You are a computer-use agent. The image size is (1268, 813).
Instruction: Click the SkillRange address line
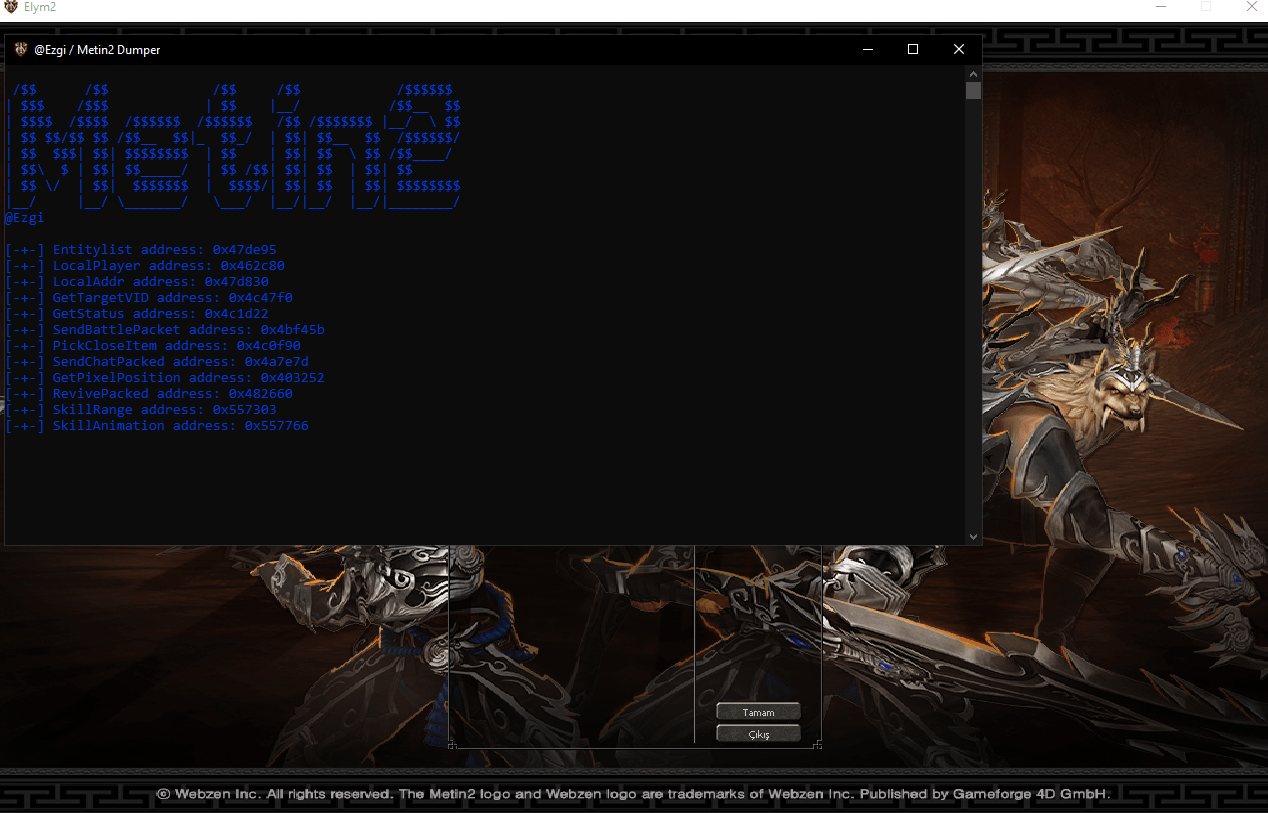point(141,410)
